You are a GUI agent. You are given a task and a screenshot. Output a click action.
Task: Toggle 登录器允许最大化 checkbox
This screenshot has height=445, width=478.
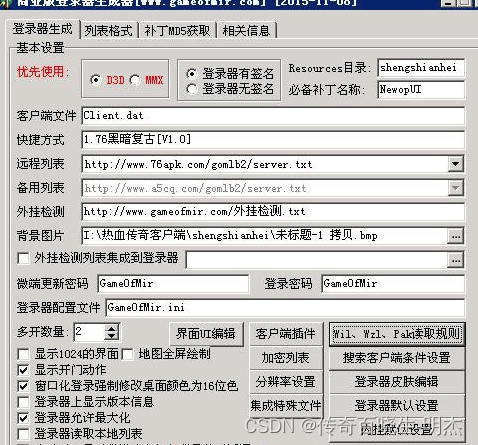23,418
